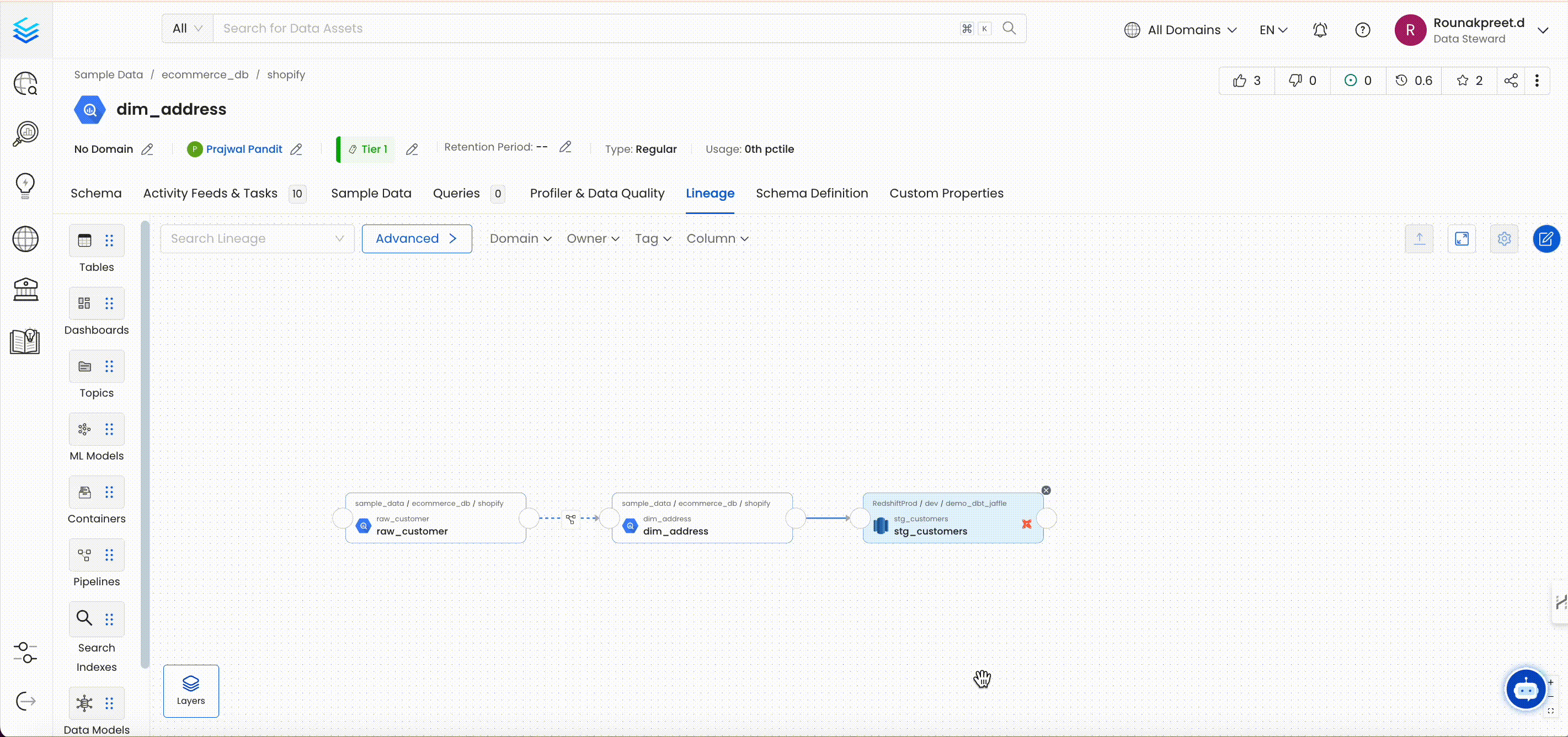Click the Advanced lineage button
This screenshot has height=737, width=1568.
(x=417, y=238)
